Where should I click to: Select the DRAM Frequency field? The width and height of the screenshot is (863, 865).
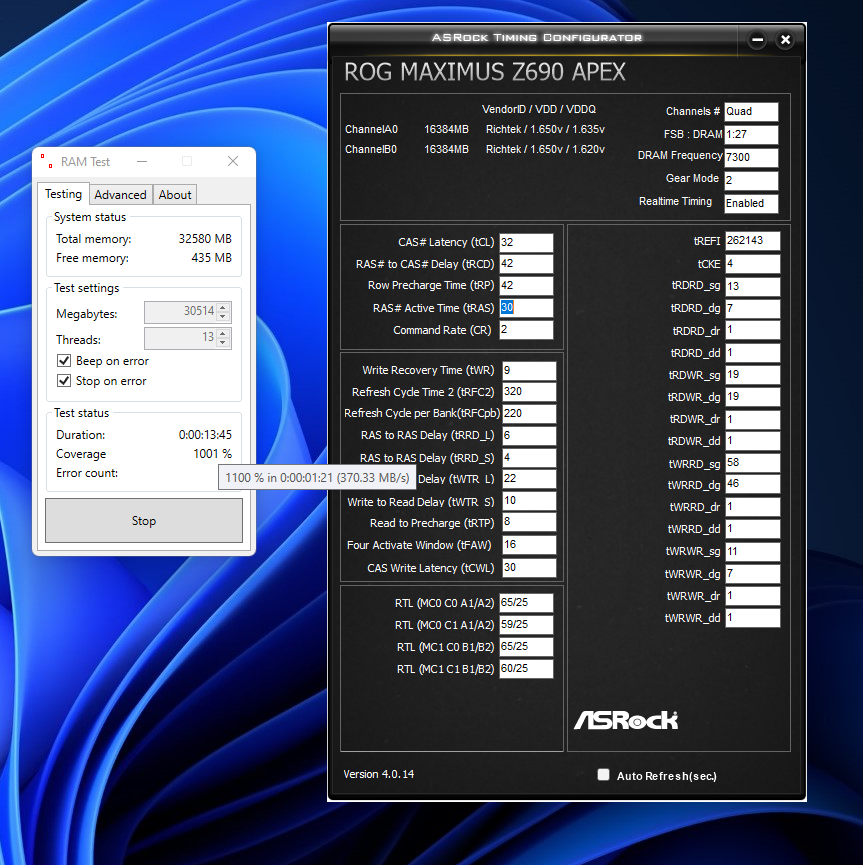(x=751, y=157)
